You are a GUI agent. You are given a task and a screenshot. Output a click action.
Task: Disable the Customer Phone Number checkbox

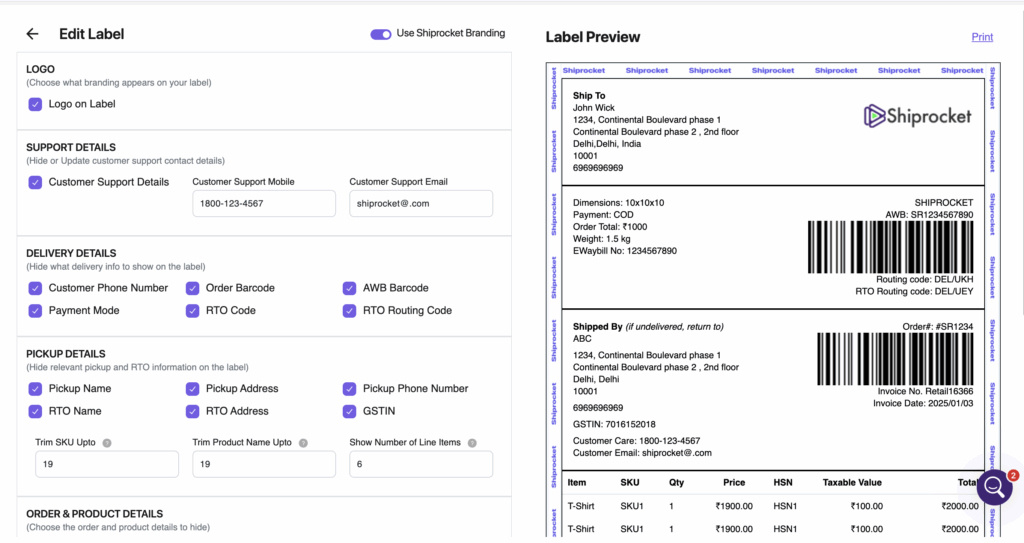coord(35,288)
